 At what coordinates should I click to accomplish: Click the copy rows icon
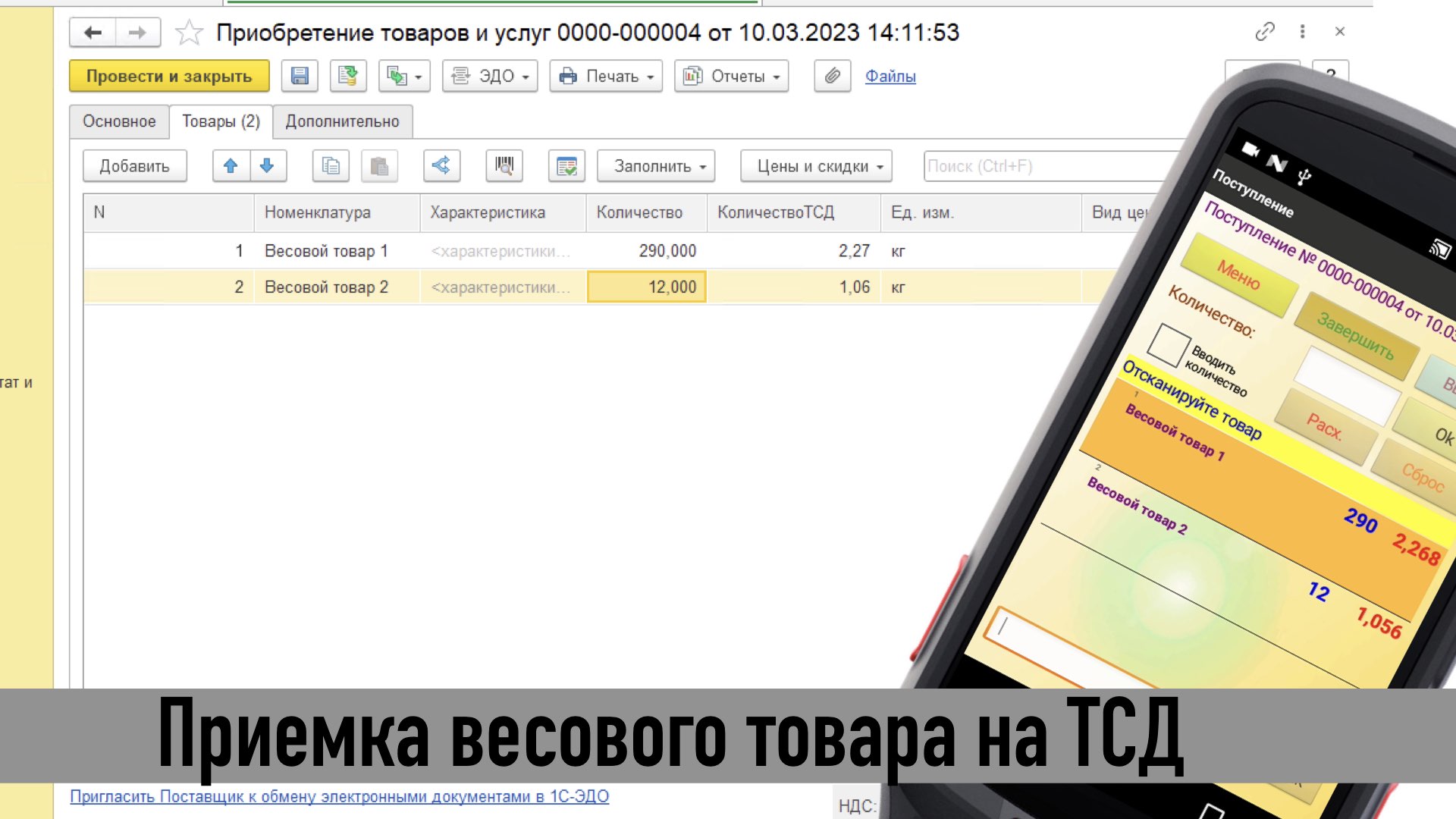click(331, 166)
